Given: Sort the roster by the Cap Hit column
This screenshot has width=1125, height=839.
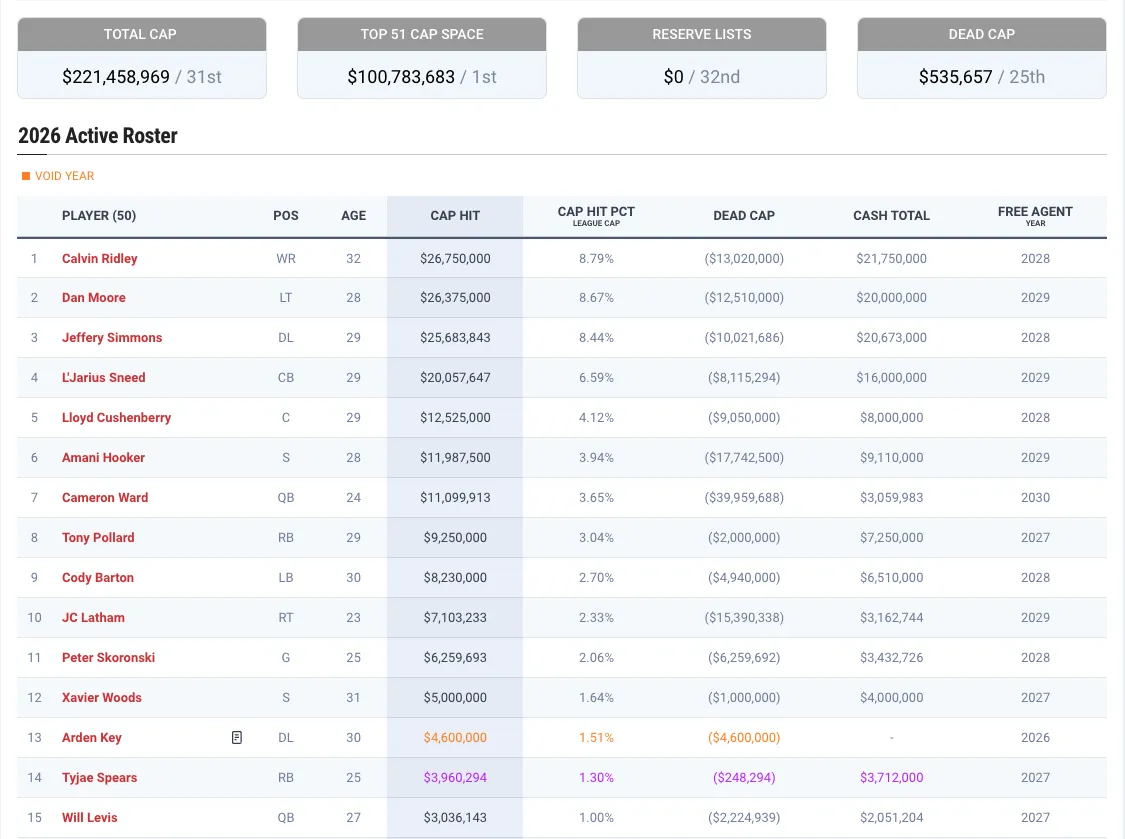Looking at the screenshot, I should pos(455,216).
